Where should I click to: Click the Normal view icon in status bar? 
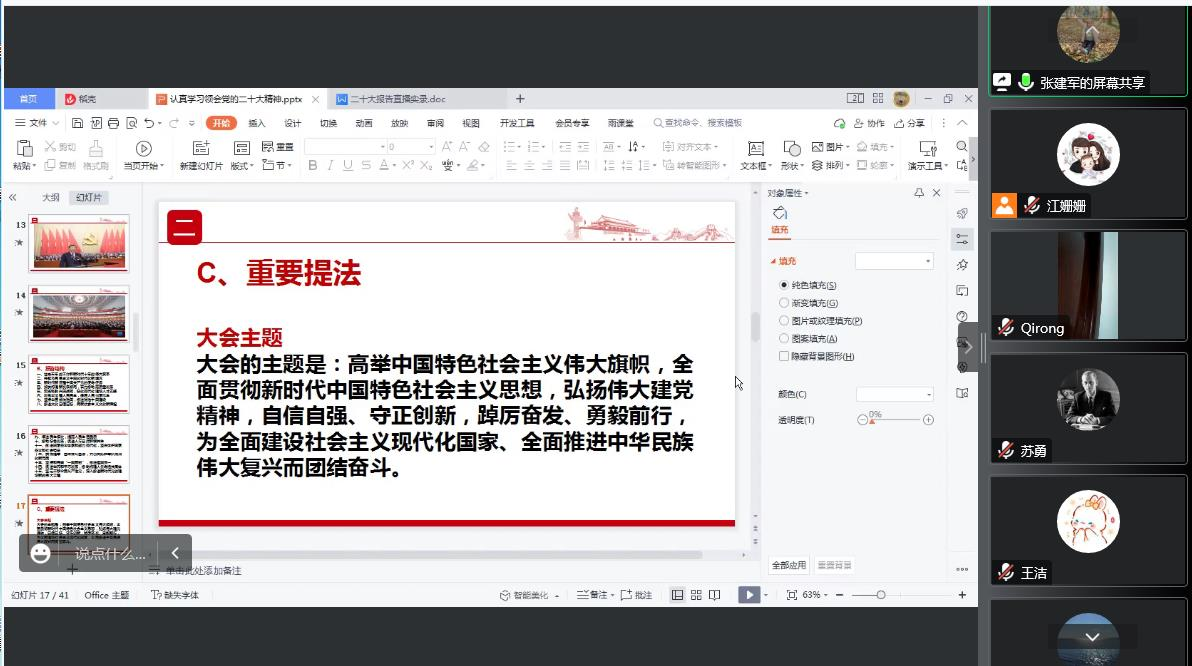[677, 595]
